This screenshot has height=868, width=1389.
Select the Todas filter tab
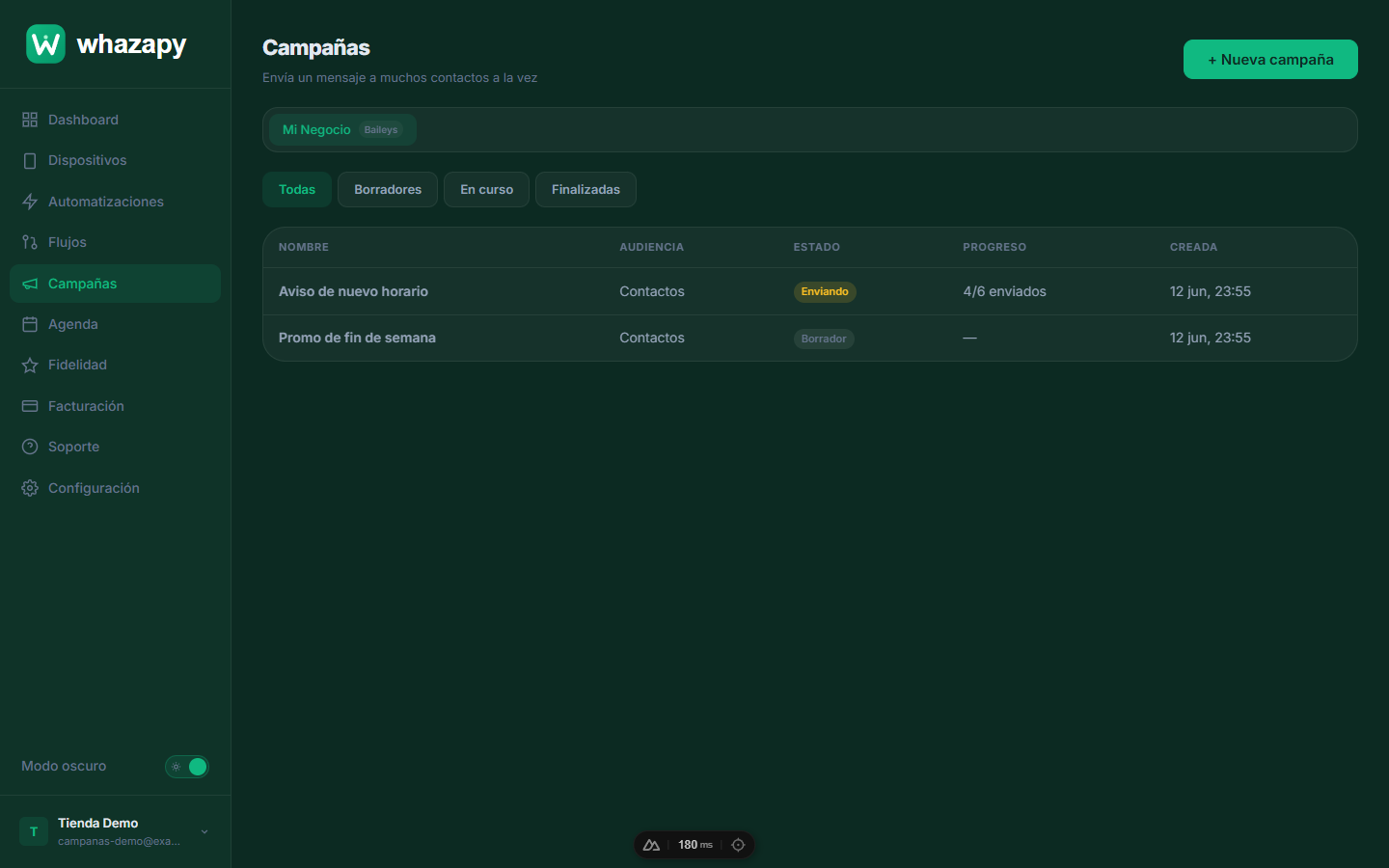(297, 190)
